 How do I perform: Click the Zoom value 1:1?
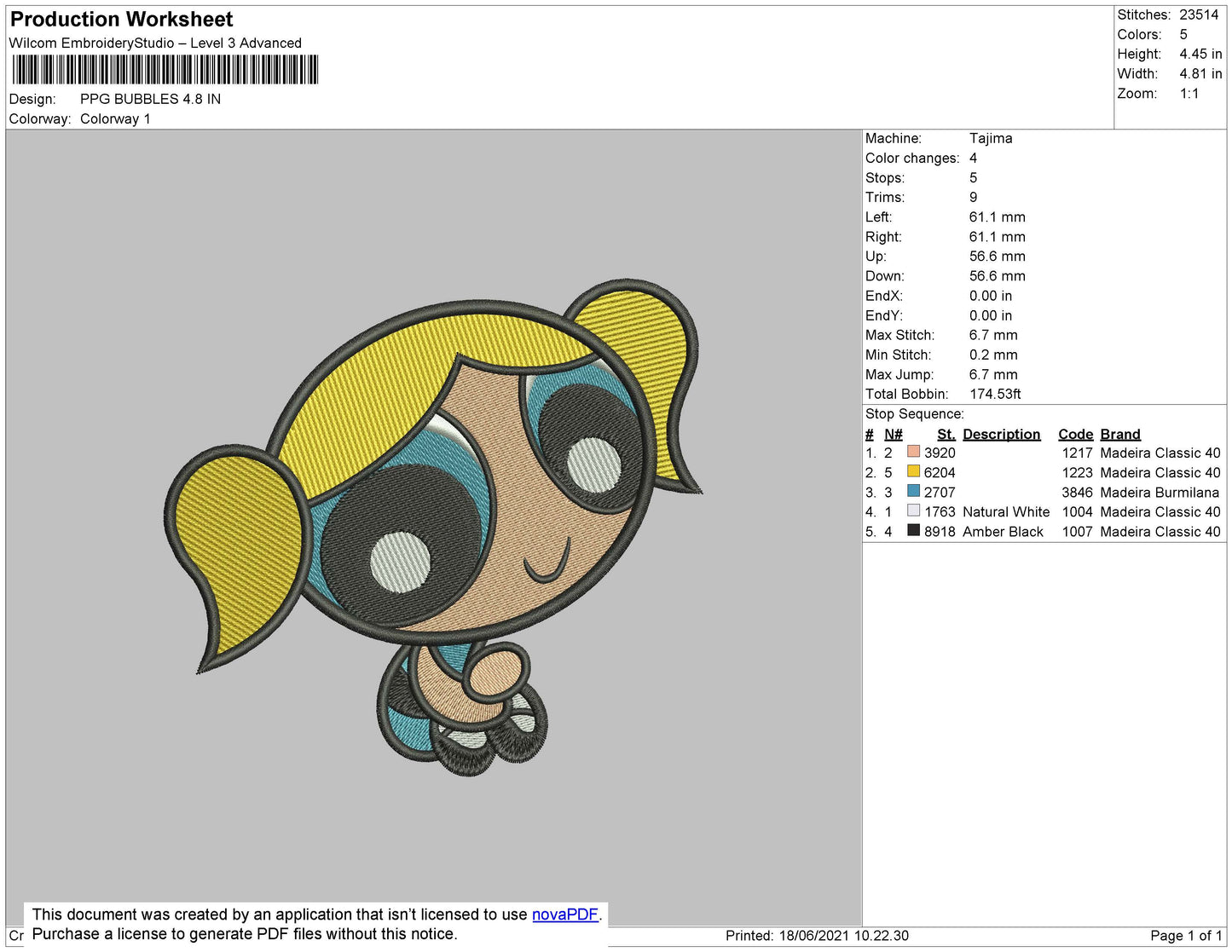click(x=1189, y=94)
